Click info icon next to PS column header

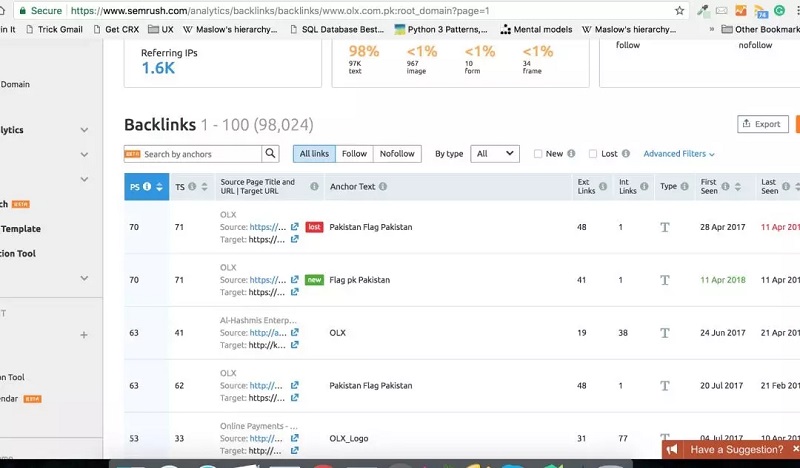click(147, 186)
